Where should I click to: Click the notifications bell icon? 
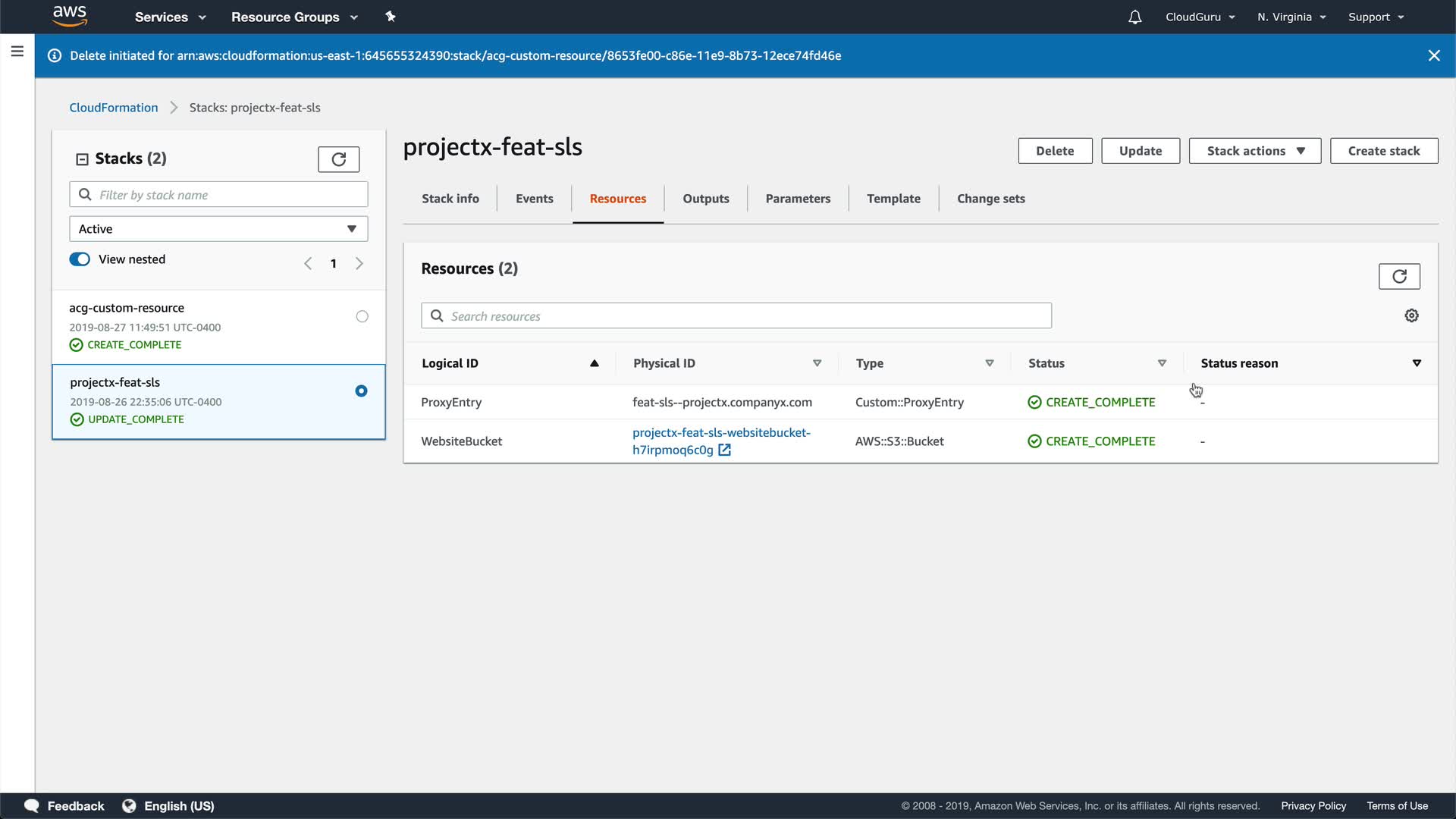click(1134, 17)
